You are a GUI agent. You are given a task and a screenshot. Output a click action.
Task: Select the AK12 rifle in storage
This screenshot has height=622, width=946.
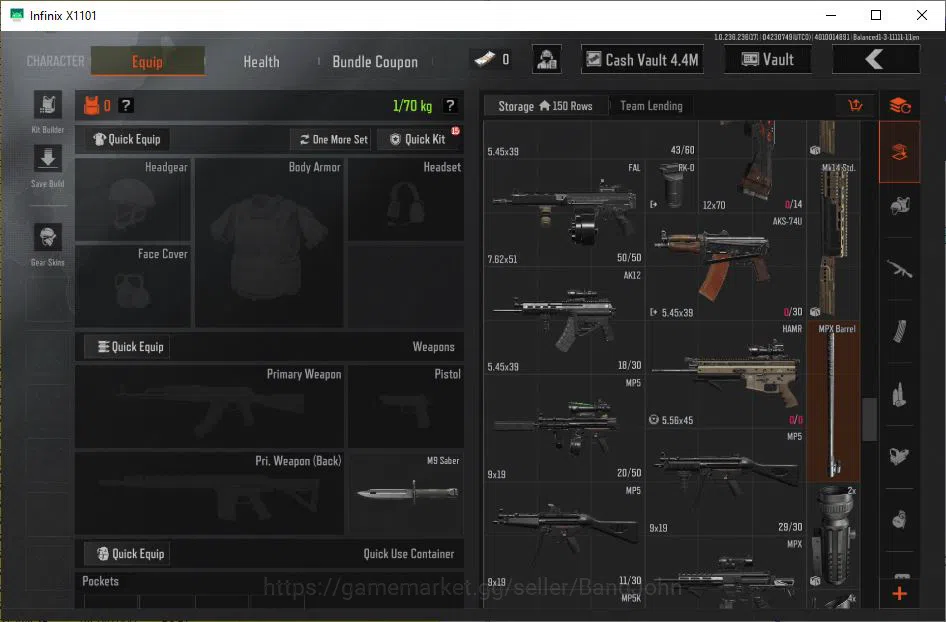(564, 321)
